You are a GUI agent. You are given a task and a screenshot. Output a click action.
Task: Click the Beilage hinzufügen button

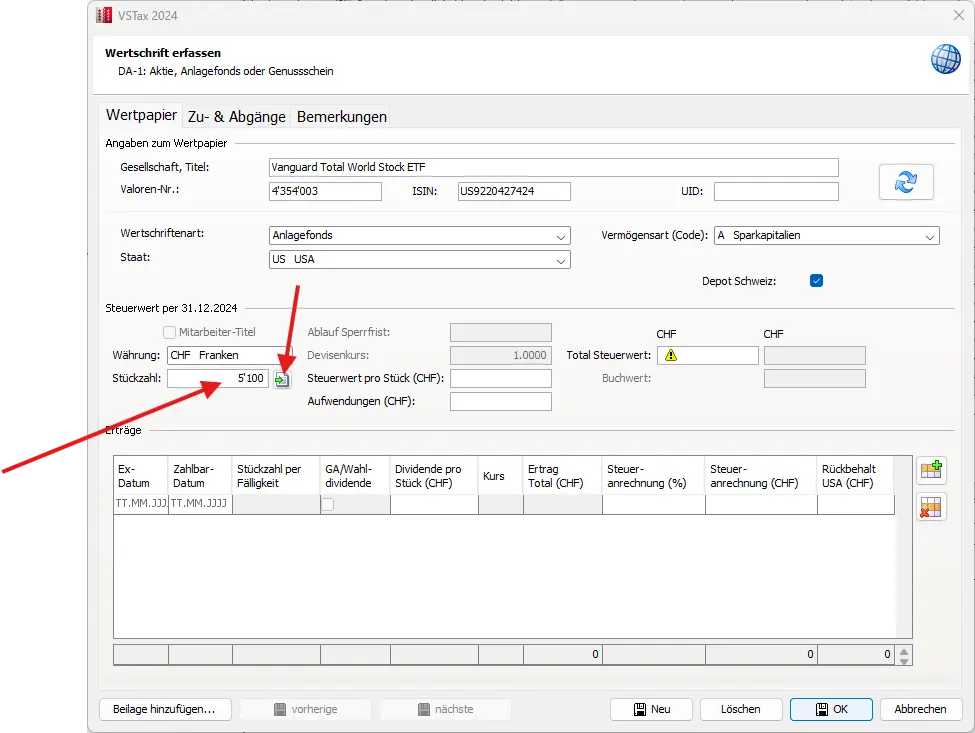[x=165, y=709]
